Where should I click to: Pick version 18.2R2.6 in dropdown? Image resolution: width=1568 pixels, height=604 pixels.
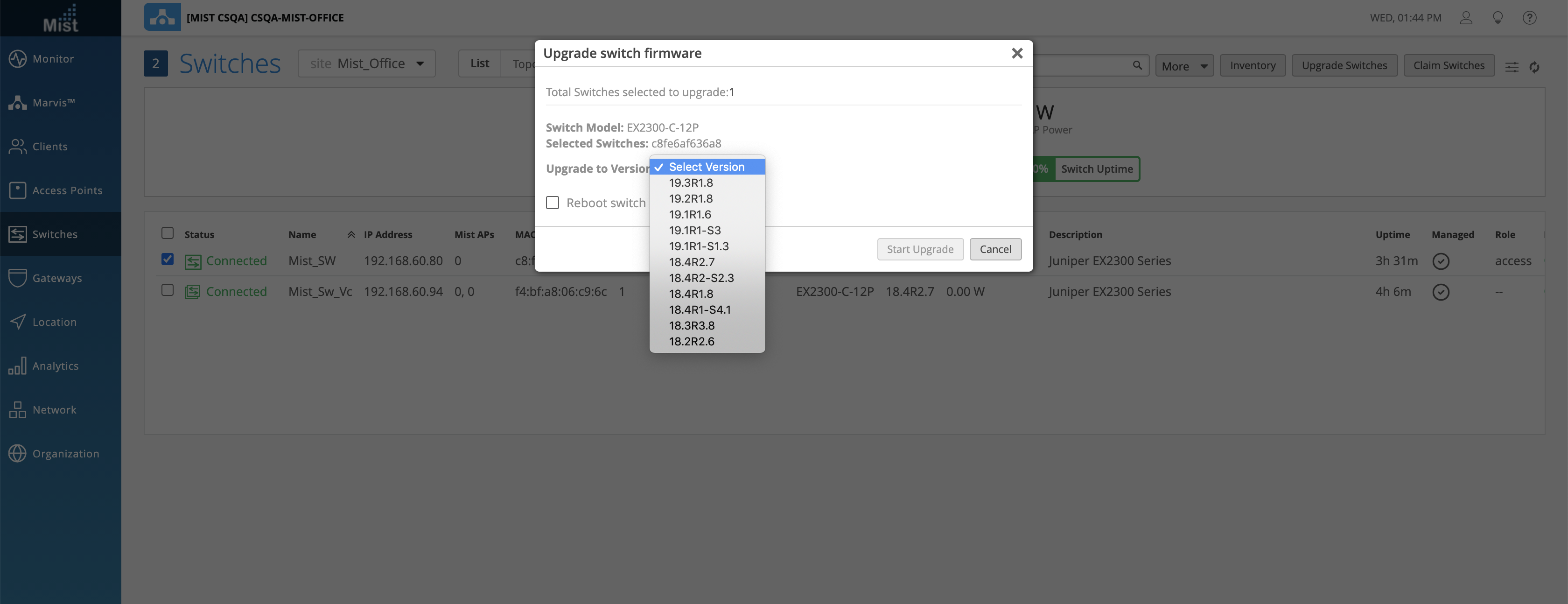click(x=692, y=341)
